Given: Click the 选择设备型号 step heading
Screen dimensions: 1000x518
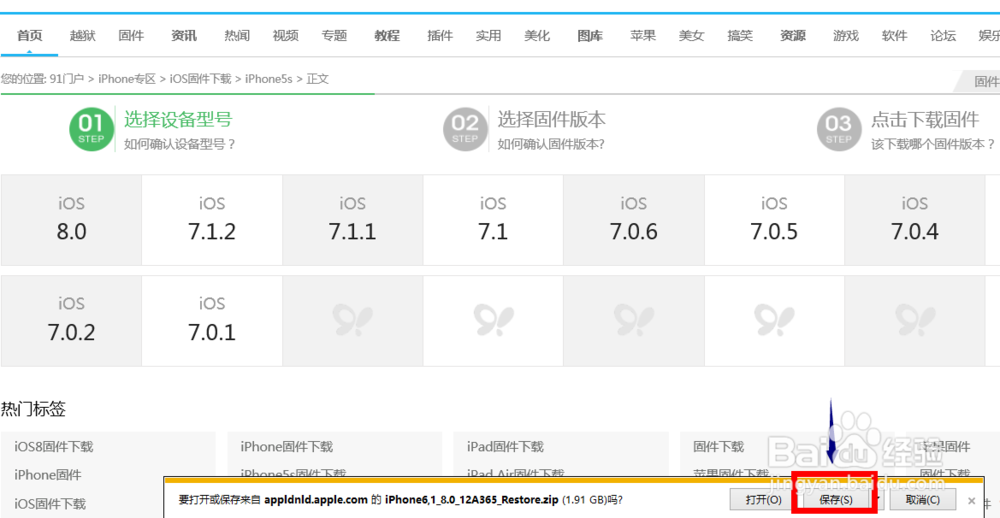Looking at the screenshot, I should point(178,119).
